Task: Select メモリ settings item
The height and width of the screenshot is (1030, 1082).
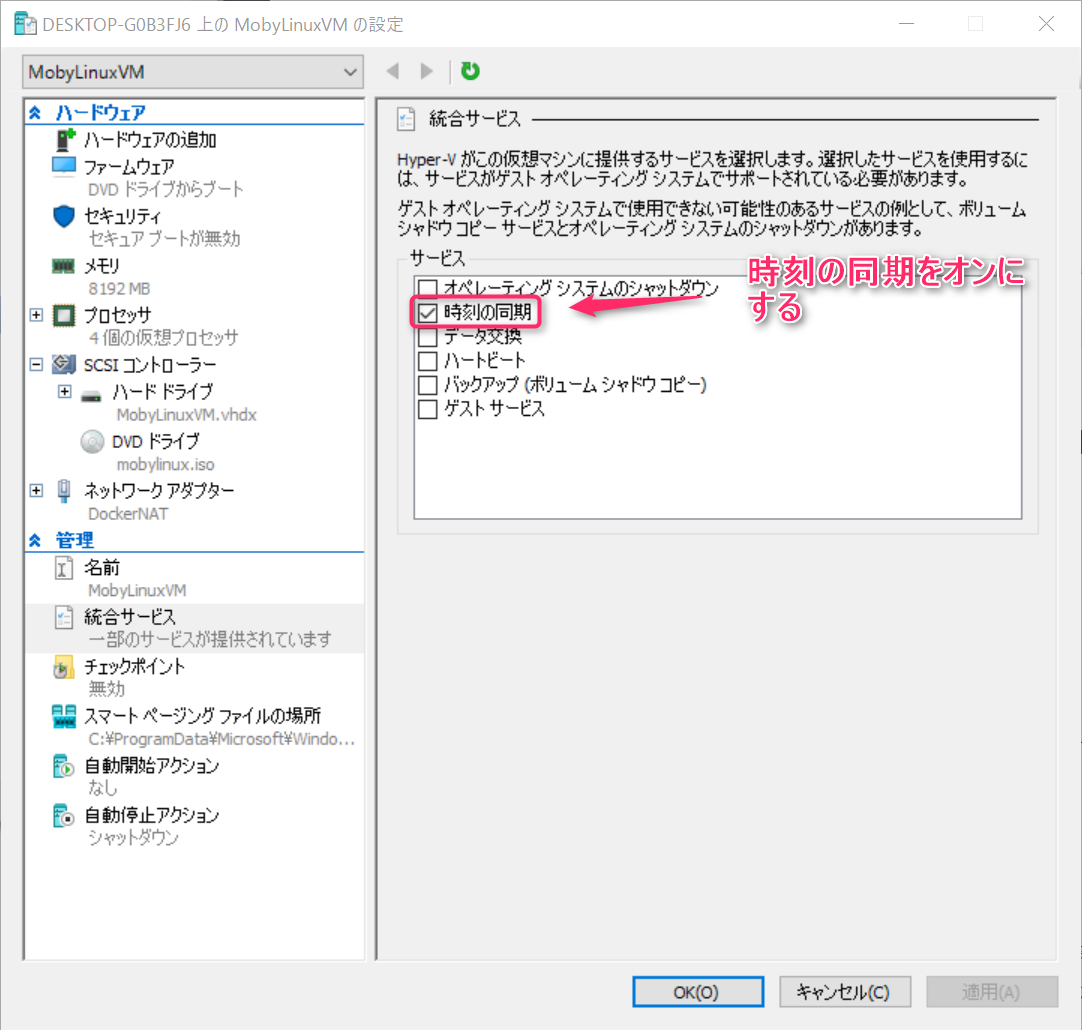Action: pos(101,266)
